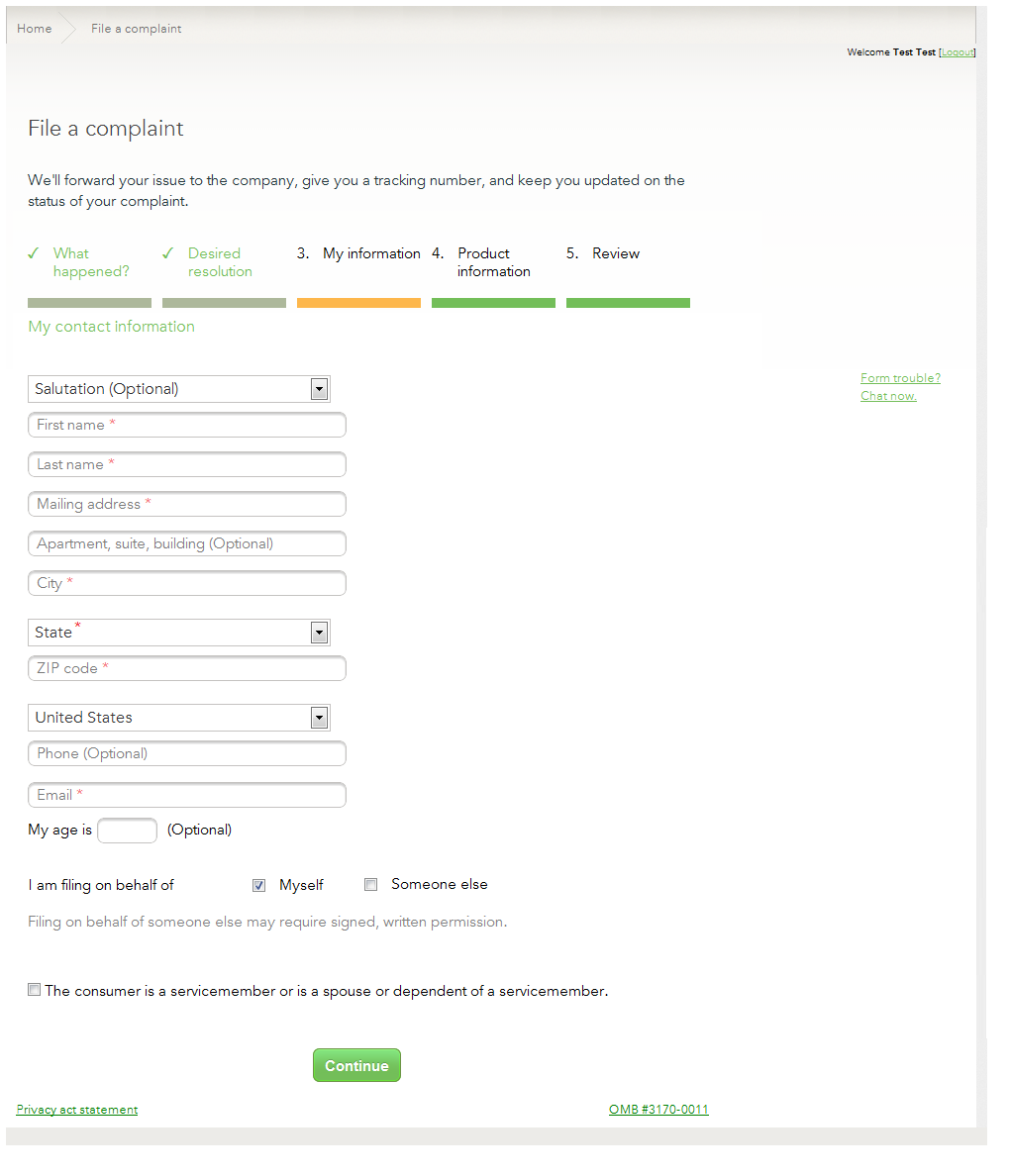Go to the Desired resolution step
The height and width of the screenshot is (1176, 1010).
[x=220, y=262]
